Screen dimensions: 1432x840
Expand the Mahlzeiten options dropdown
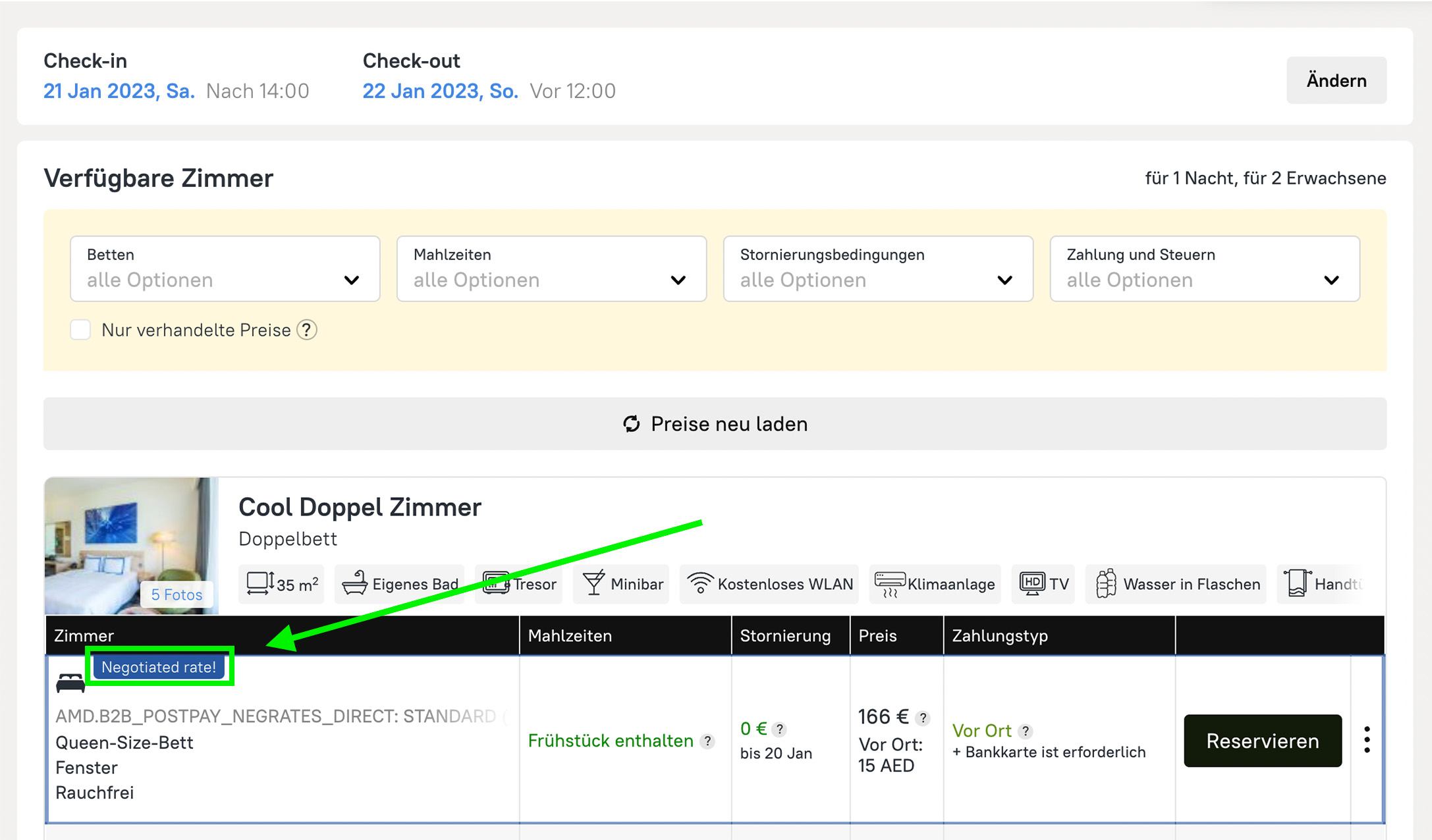pos(551,269)
